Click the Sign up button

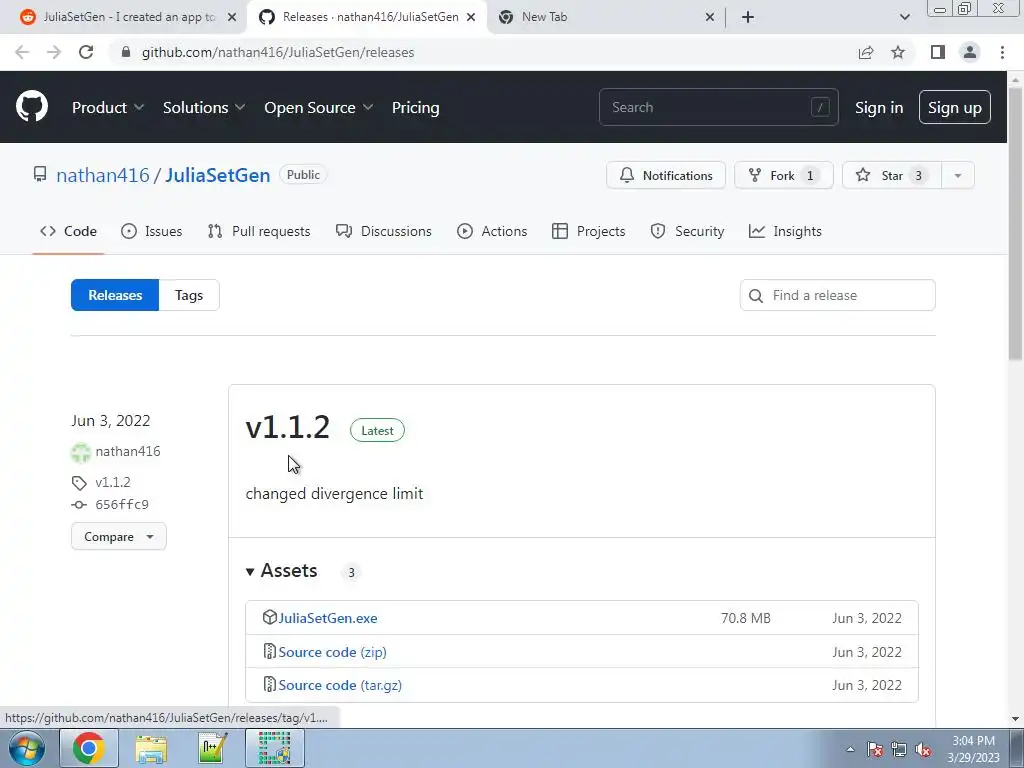click(x=955, y=107)
